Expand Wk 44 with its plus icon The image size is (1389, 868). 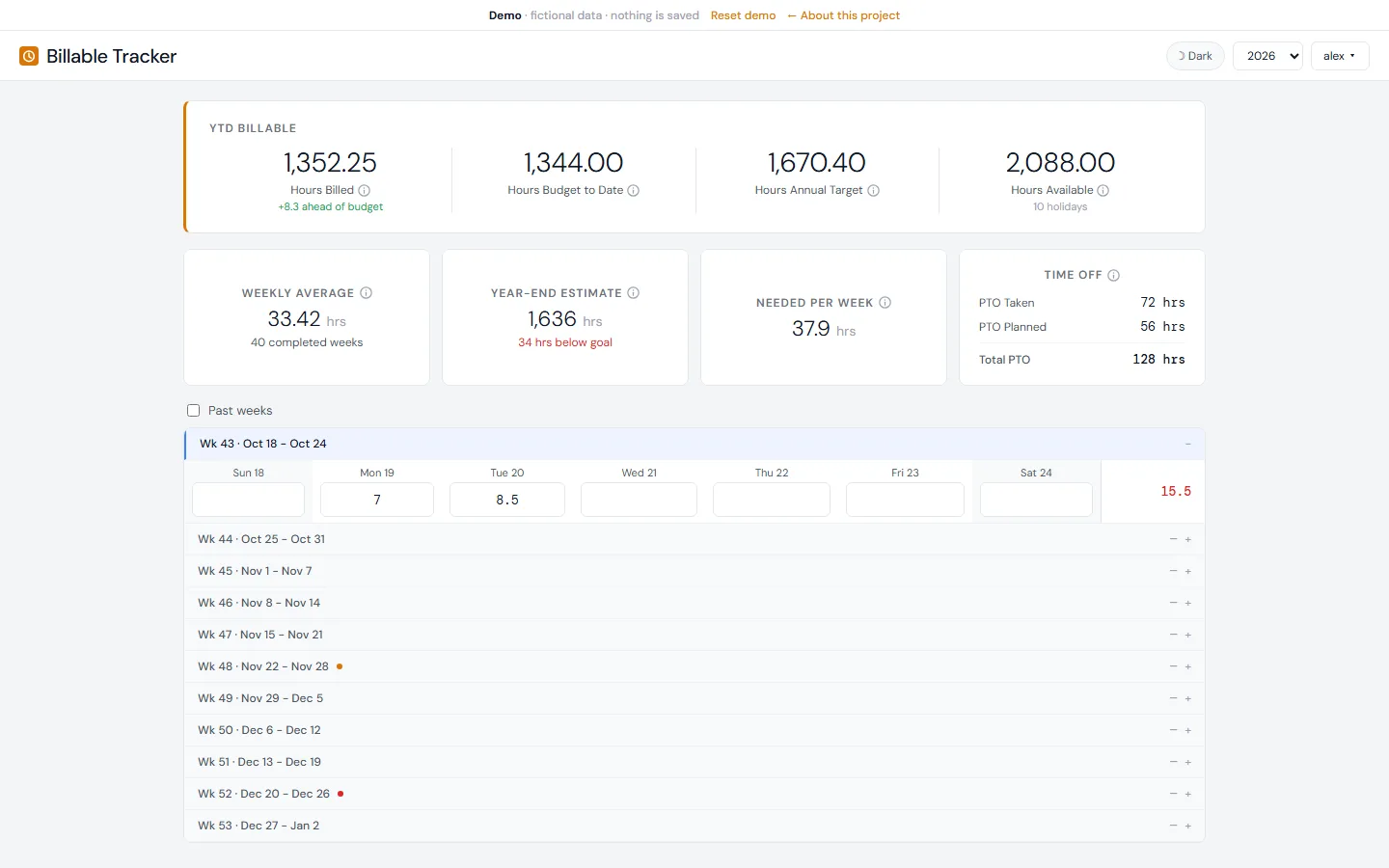[x=1188, y=539]
